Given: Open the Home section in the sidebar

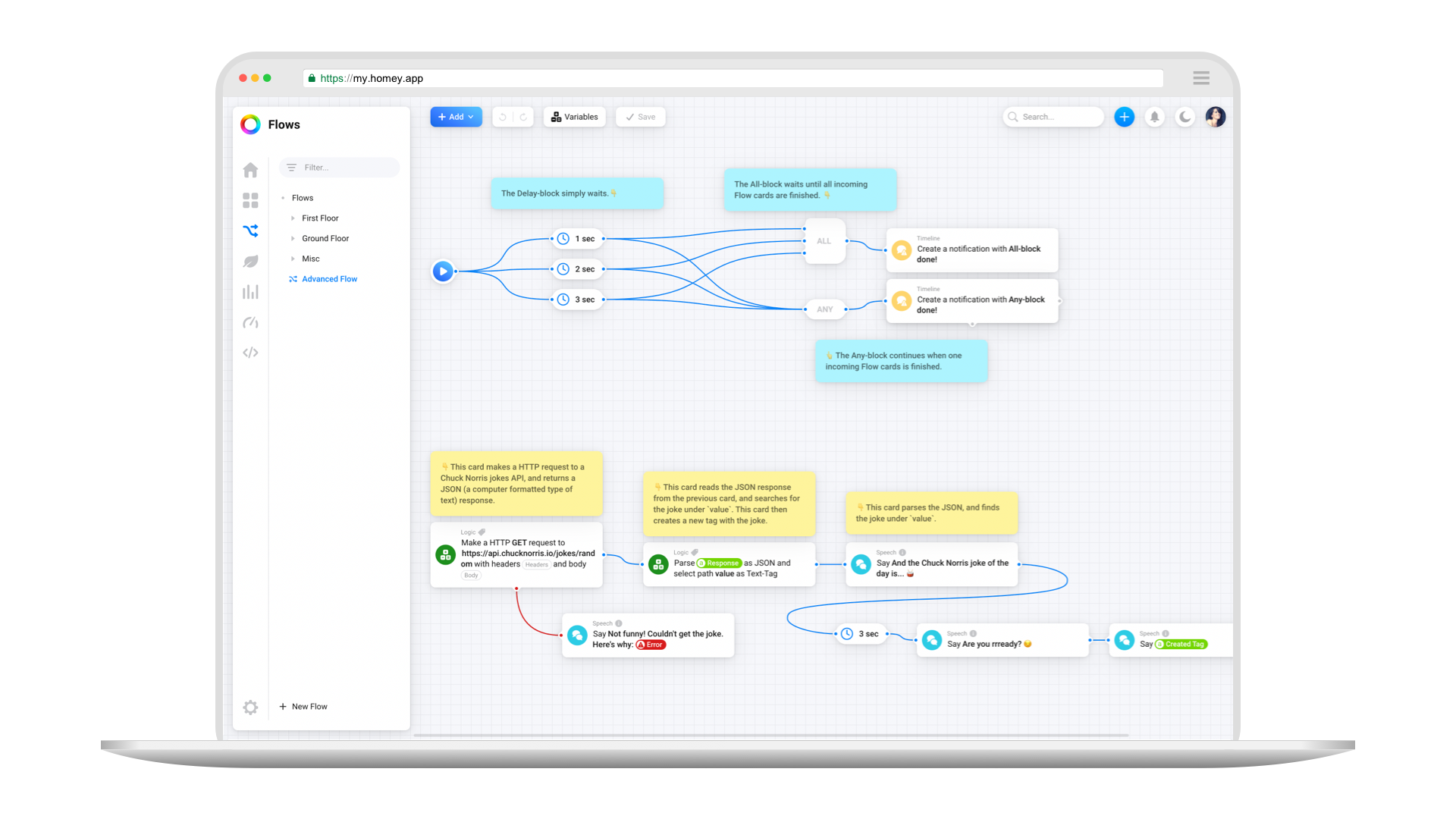Looking at the screenshot, I should 250,170.
